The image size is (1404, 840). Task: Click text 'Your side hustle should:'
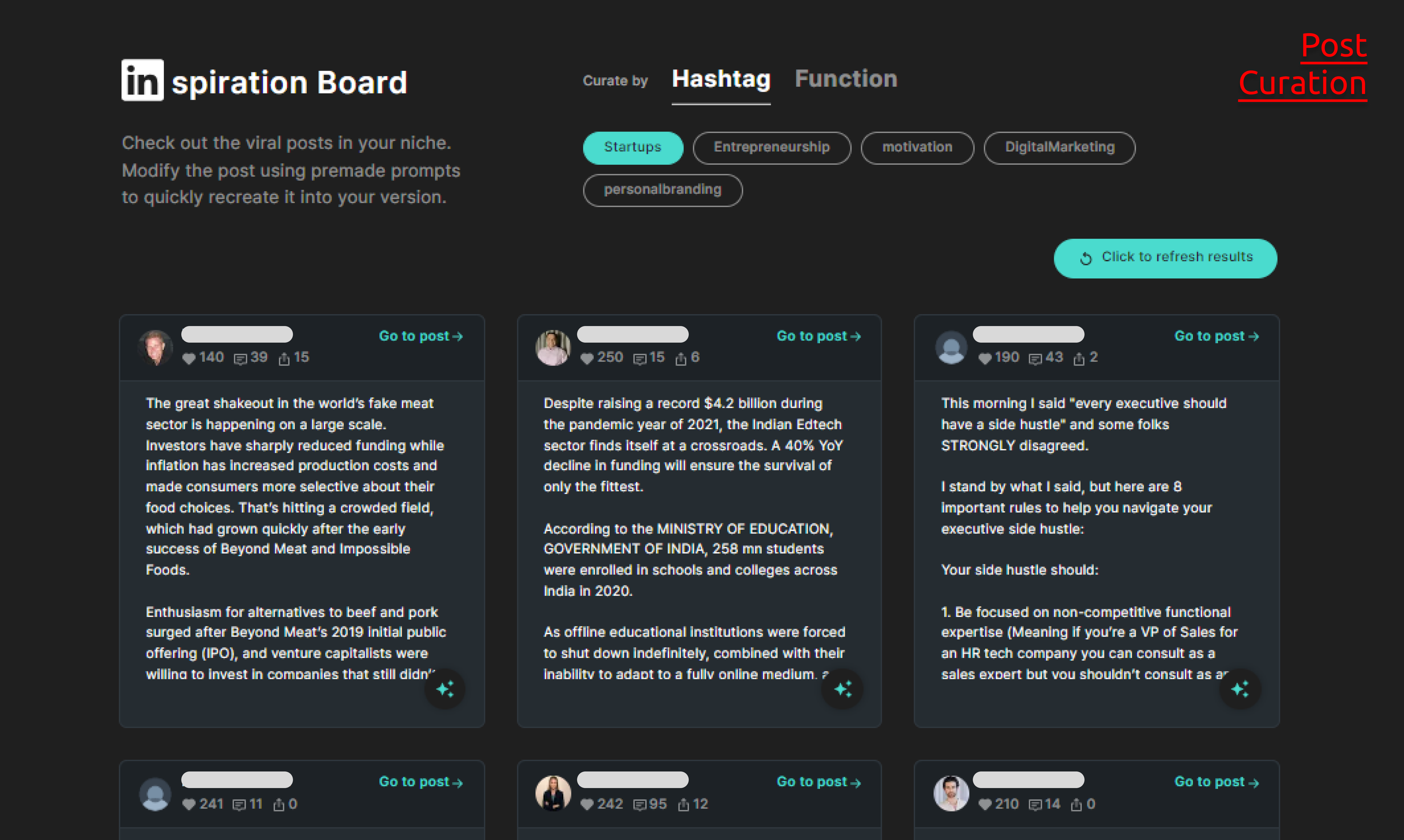(1020, 570)
